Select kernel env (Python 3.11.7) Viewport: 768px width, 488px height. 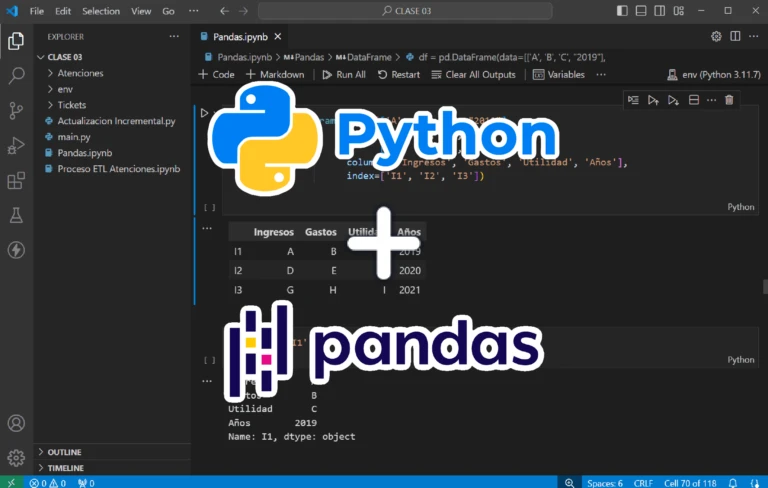click(x=714, y=74)
